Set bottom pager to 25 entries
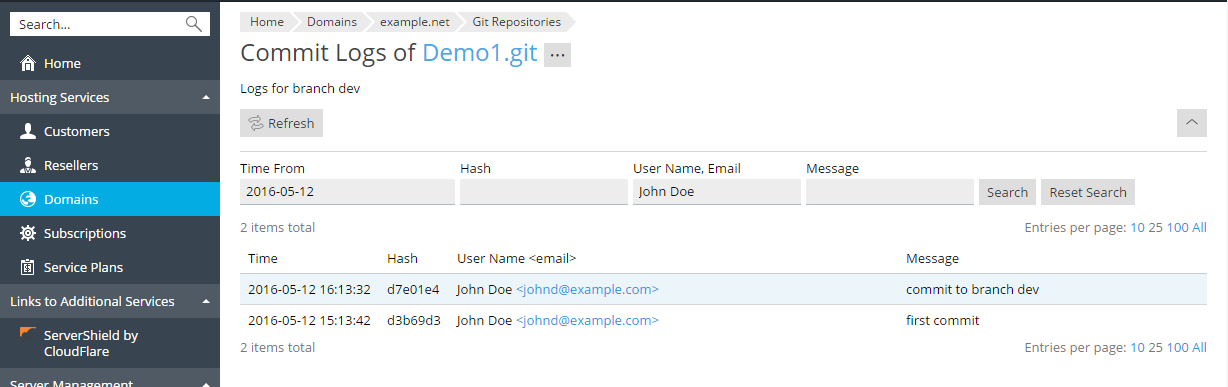The image size is (1228, 387). tap(1155, 347)
